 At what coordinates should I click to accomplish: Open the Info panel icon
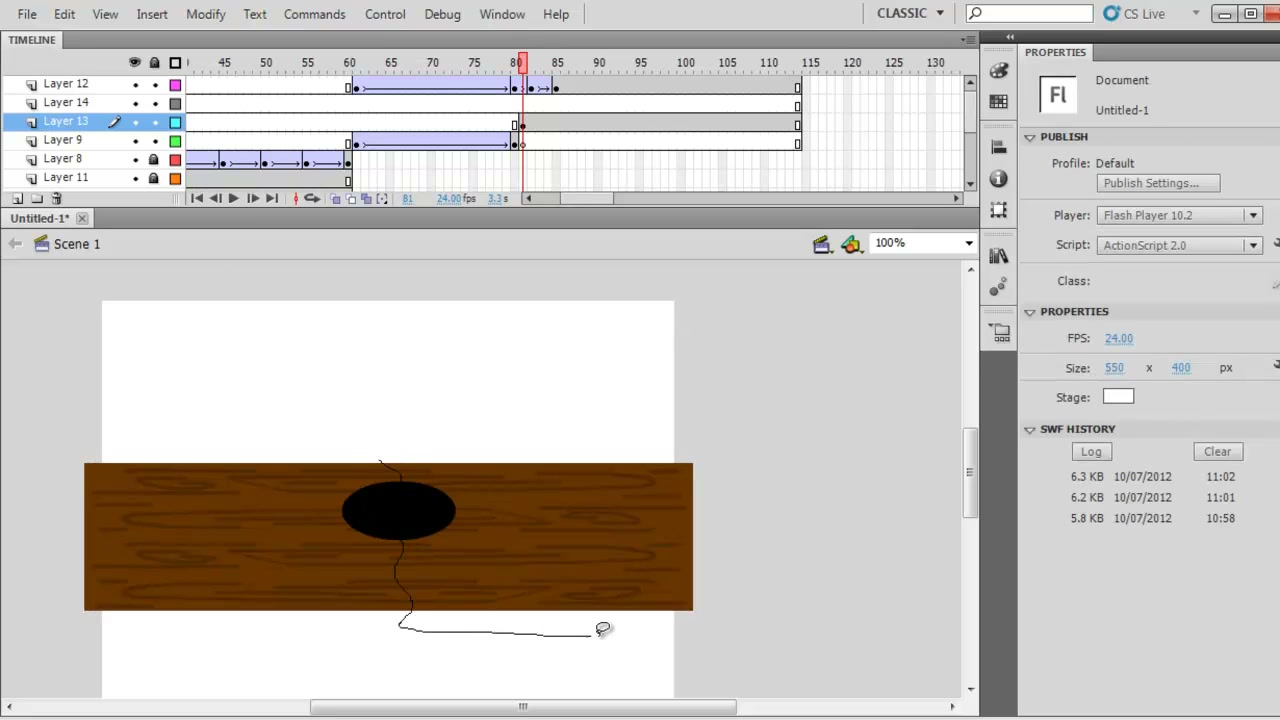point(998,178)
